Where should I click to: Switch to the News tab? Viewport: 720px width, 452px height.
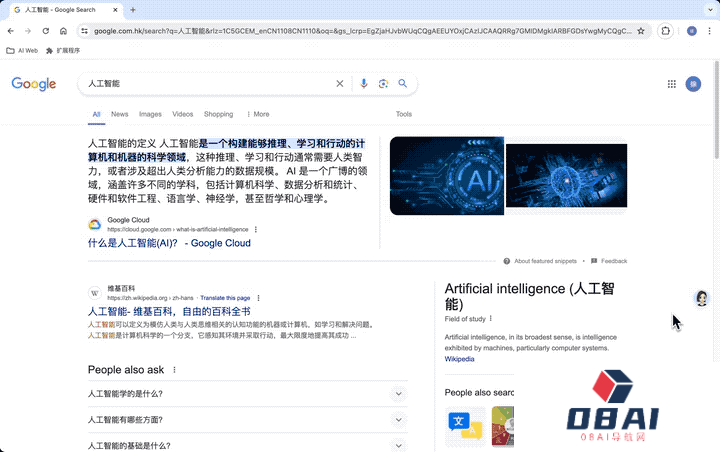[x=120, y=114]
